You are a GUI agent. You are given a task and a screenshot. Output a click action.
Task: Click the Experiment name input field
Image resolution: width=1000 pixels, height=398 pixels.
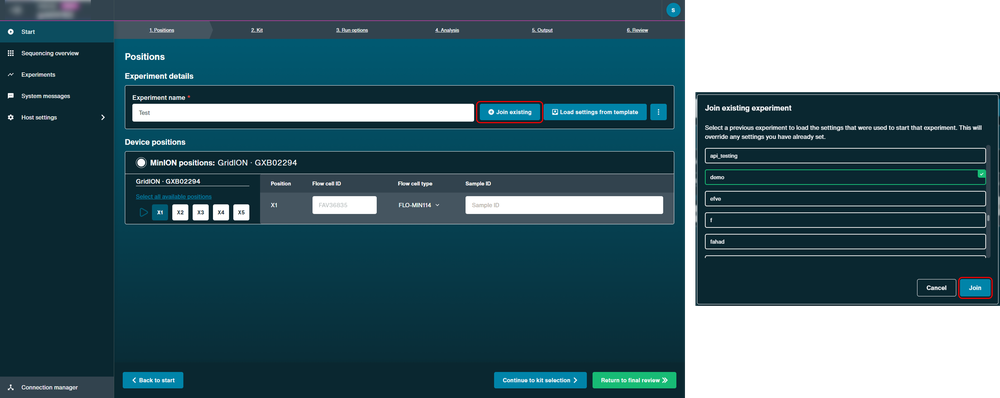(303, 112)
